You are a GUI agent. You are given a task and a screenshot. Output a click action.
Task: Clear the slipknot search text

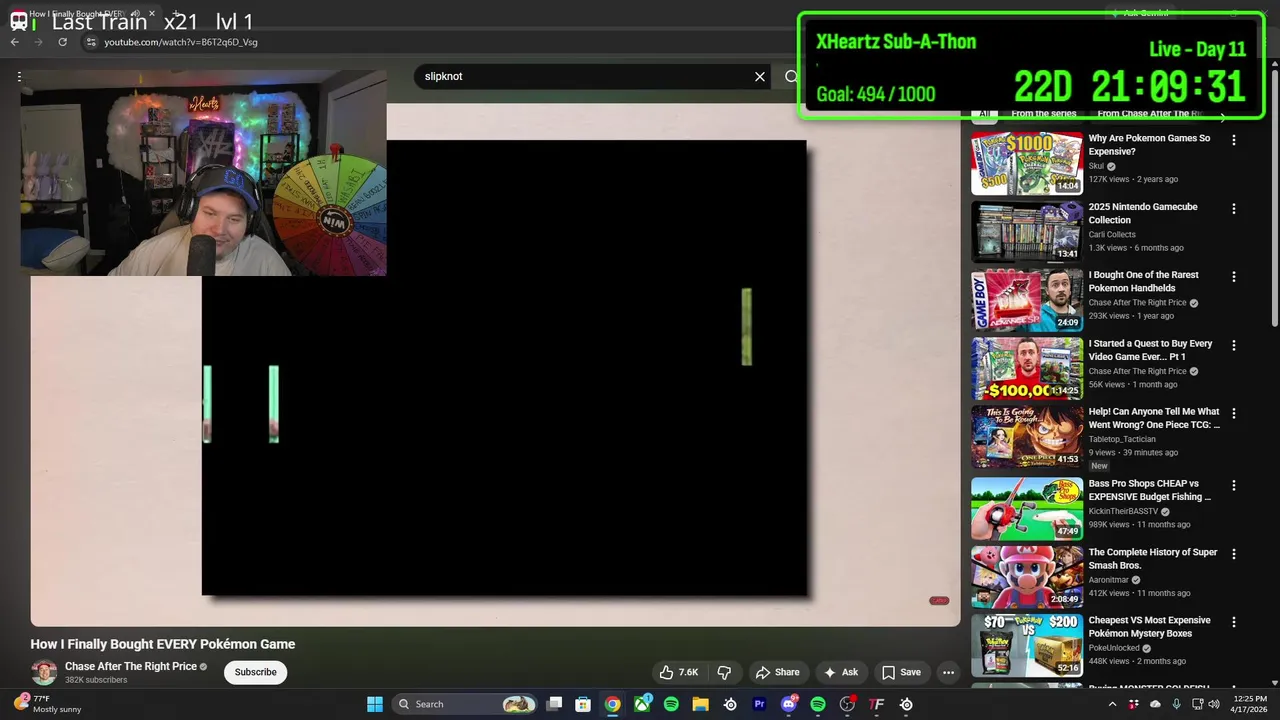pos(760,76)
